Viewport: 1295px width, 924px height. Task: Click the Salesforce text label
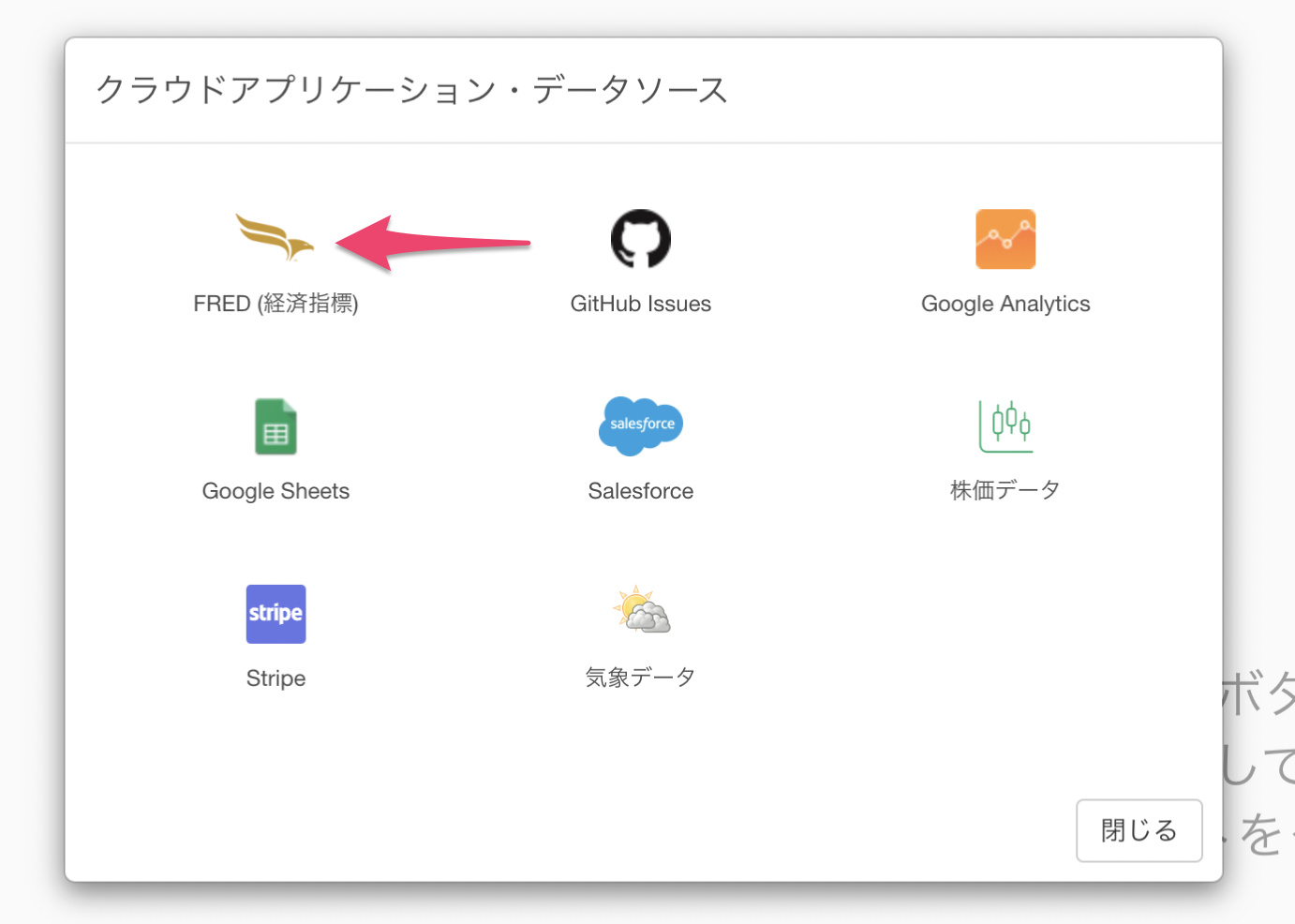641,491
